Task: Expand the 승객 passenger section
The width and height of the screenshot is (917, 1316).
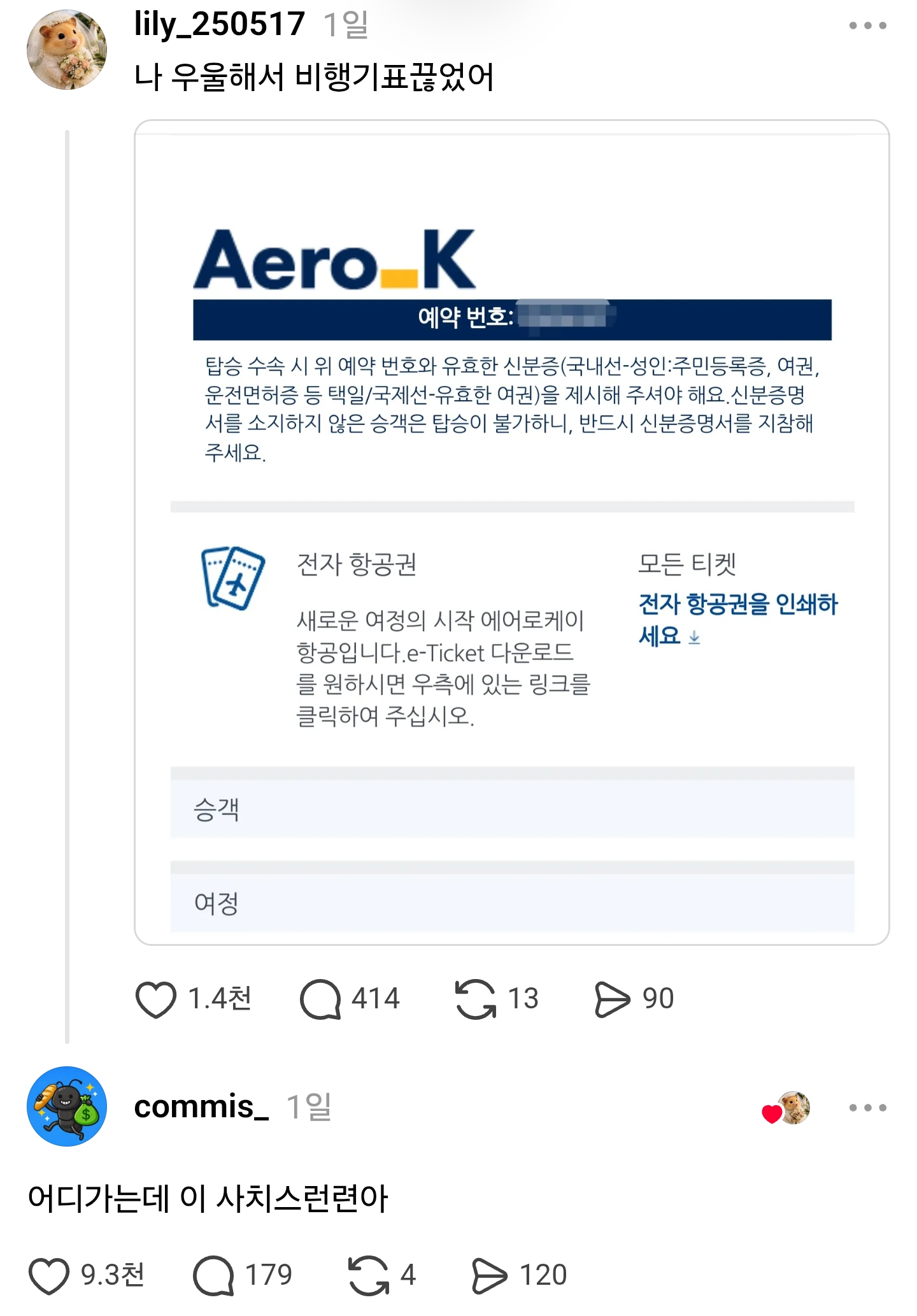Action: click(513, 810)
